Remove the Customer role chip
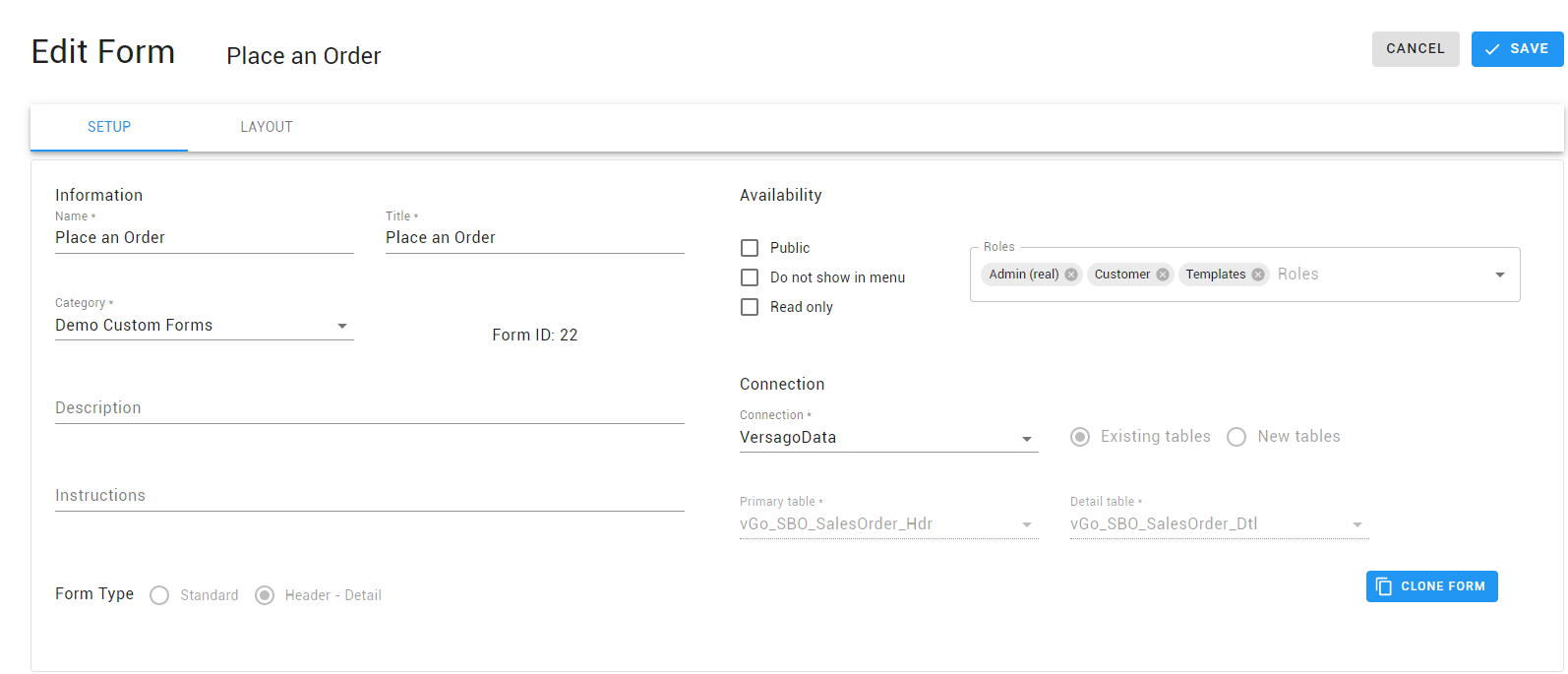1568x674 pixels. [1163, 275]
